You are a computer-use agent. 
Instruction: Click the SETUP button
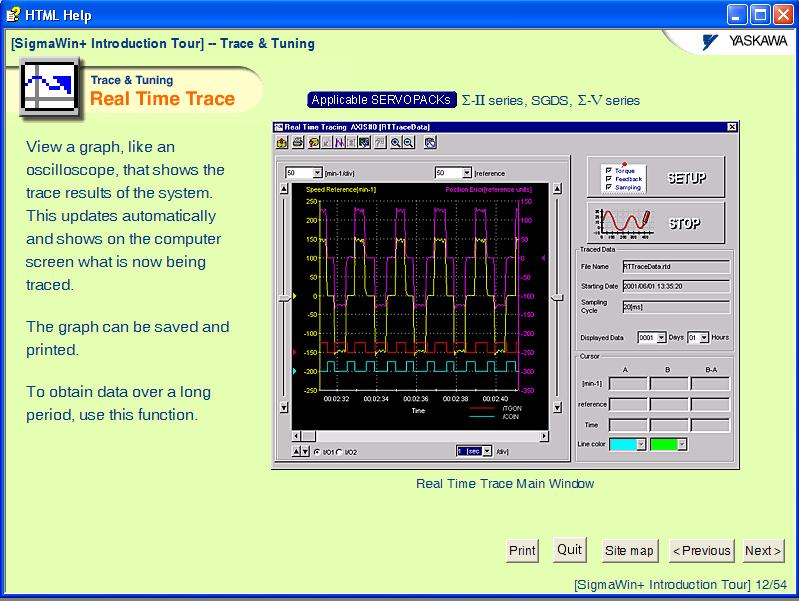point(656,177)
